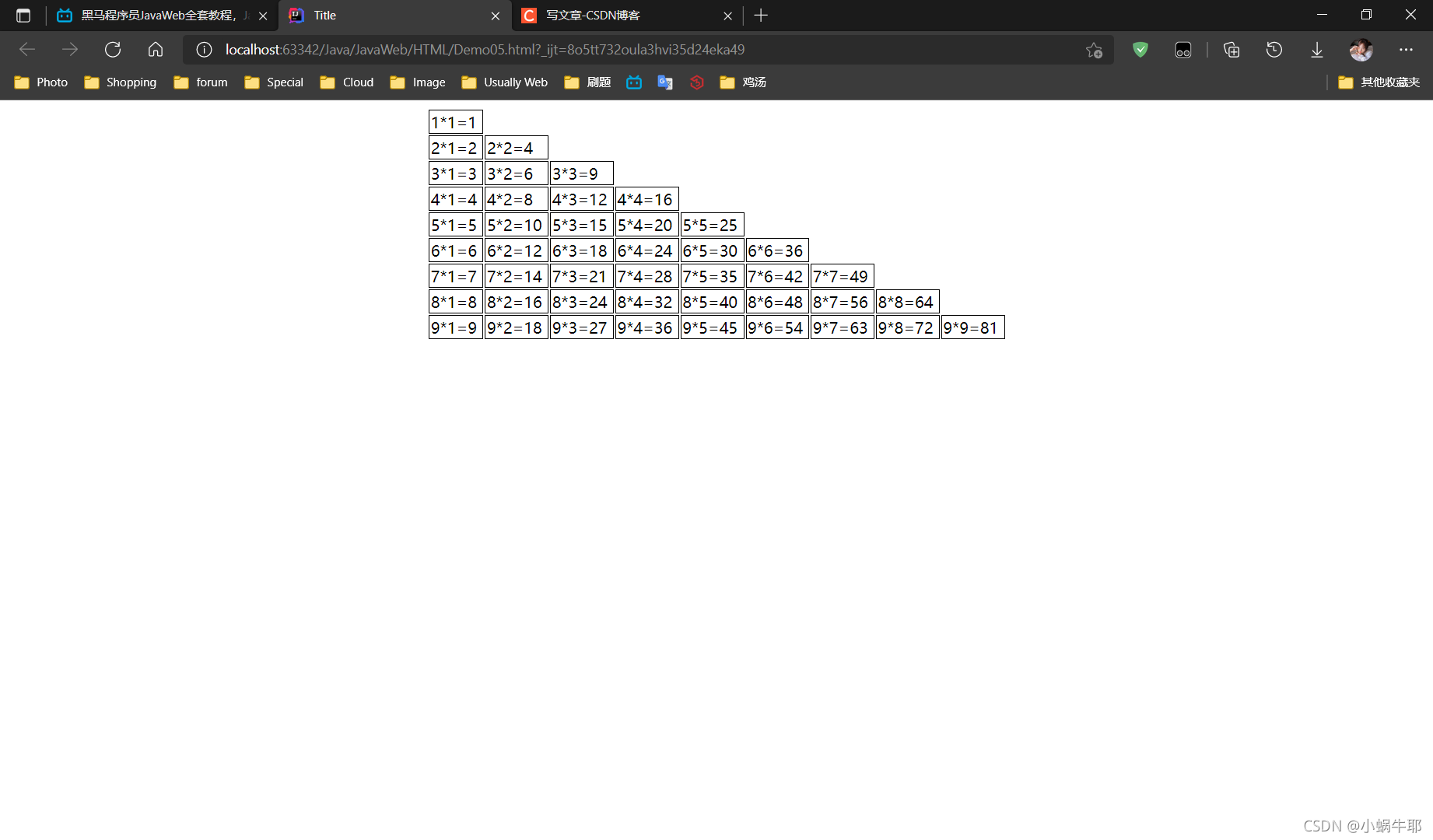1433x840 pixels.
Task: Click the 4*4=16 table cell
Action: [647, 199]
